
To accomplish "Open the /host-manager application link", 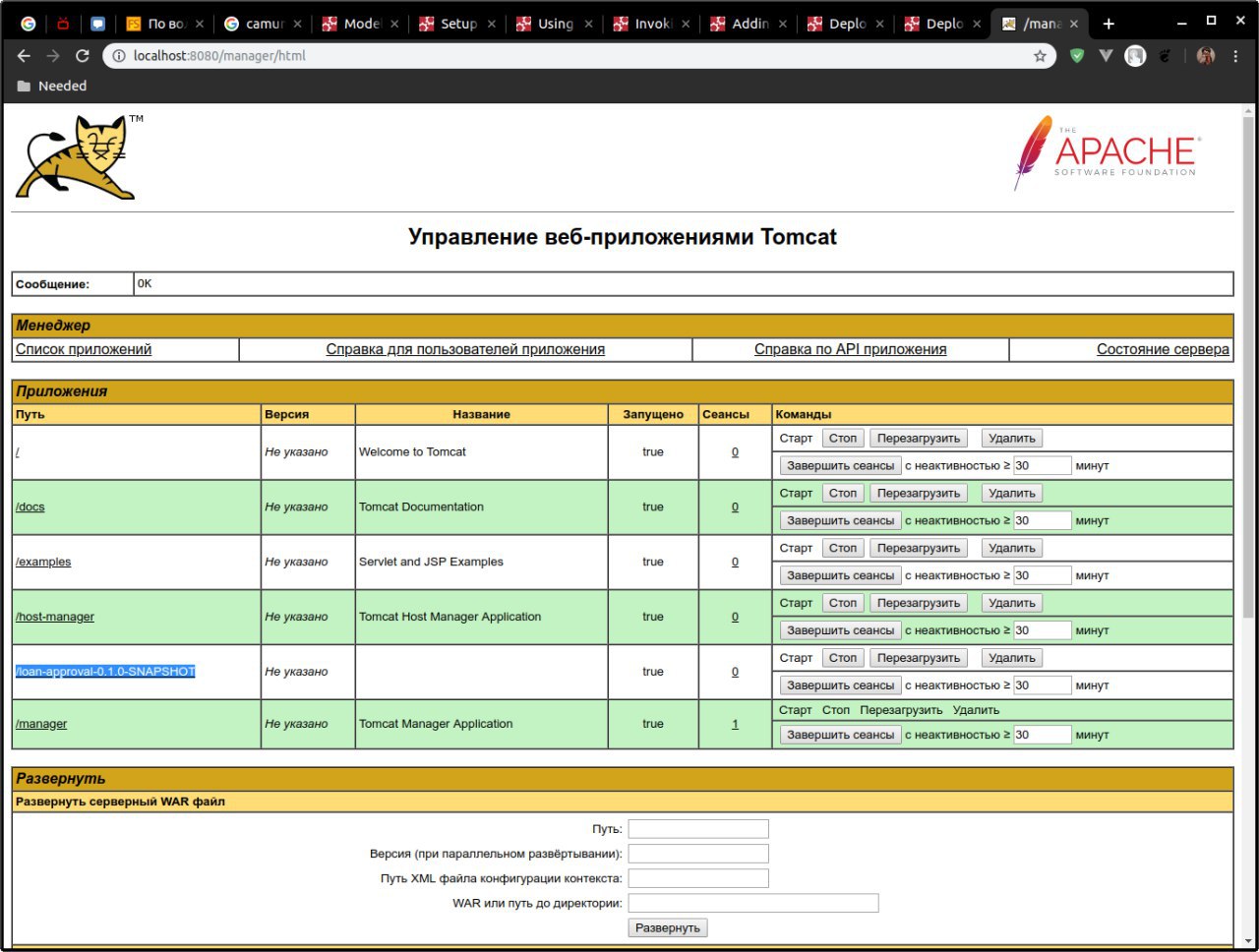I will [55, 618].
